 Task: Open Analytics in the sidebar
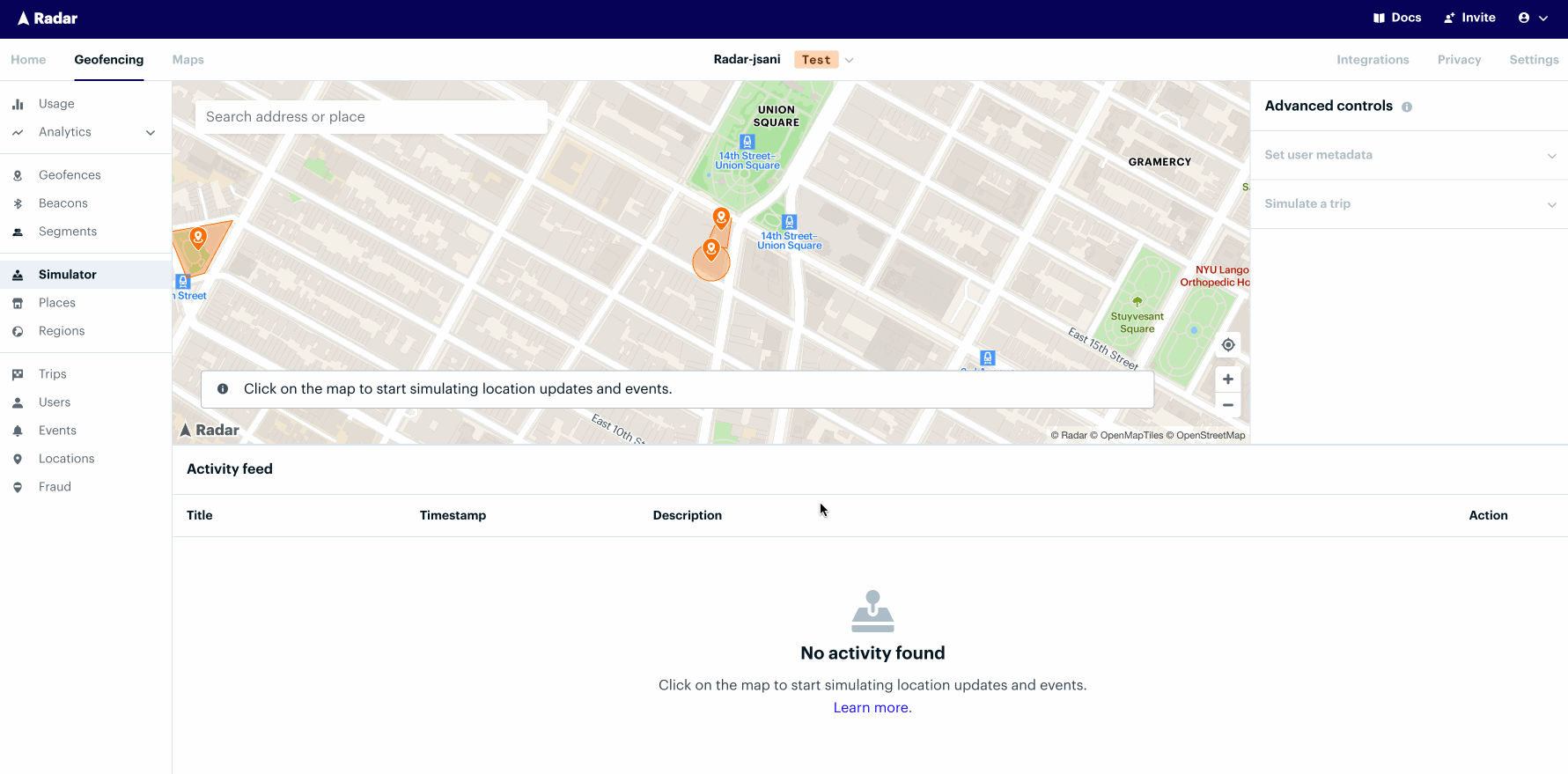tap(65, 132)
